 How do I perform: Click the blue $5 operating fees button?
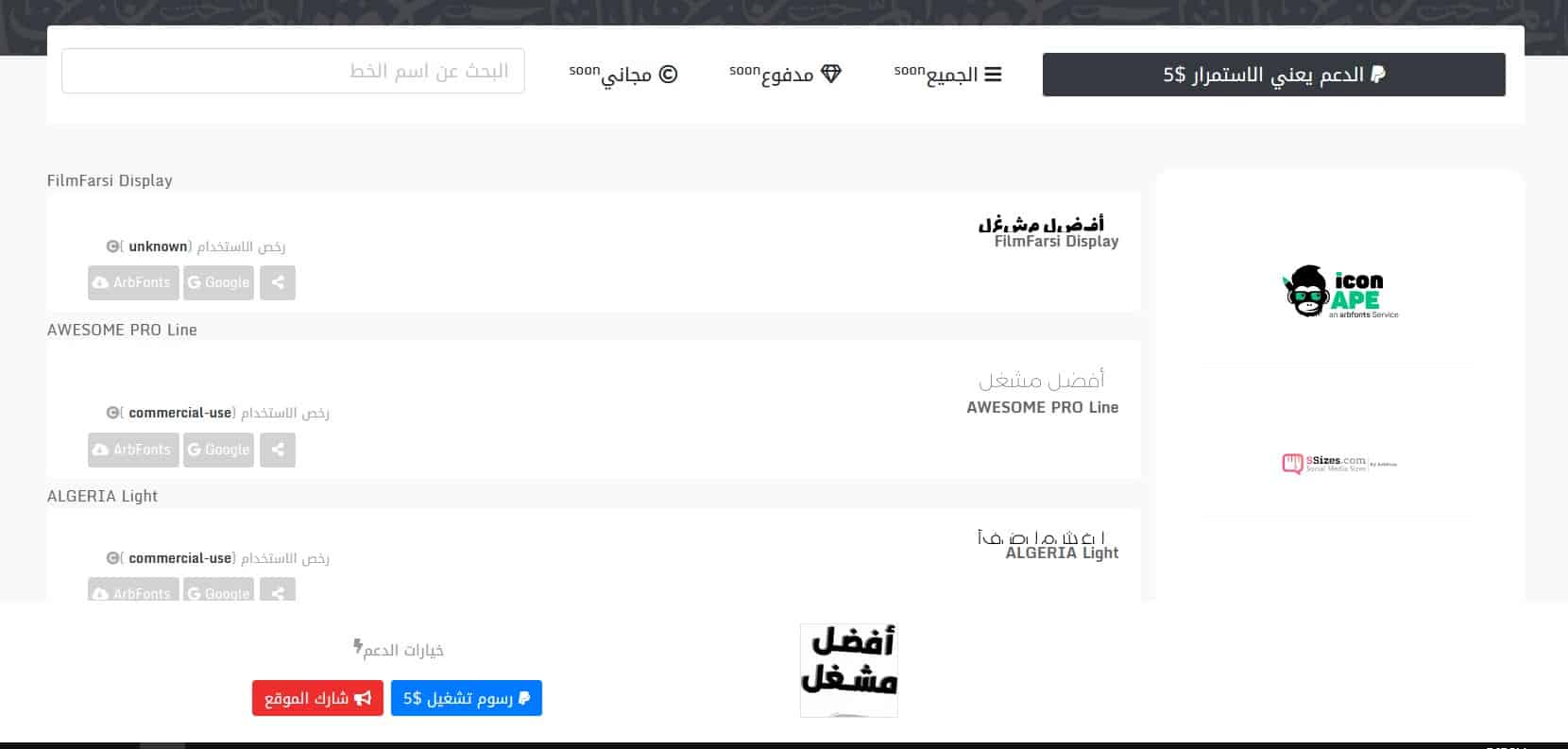(x=466, y=698)
